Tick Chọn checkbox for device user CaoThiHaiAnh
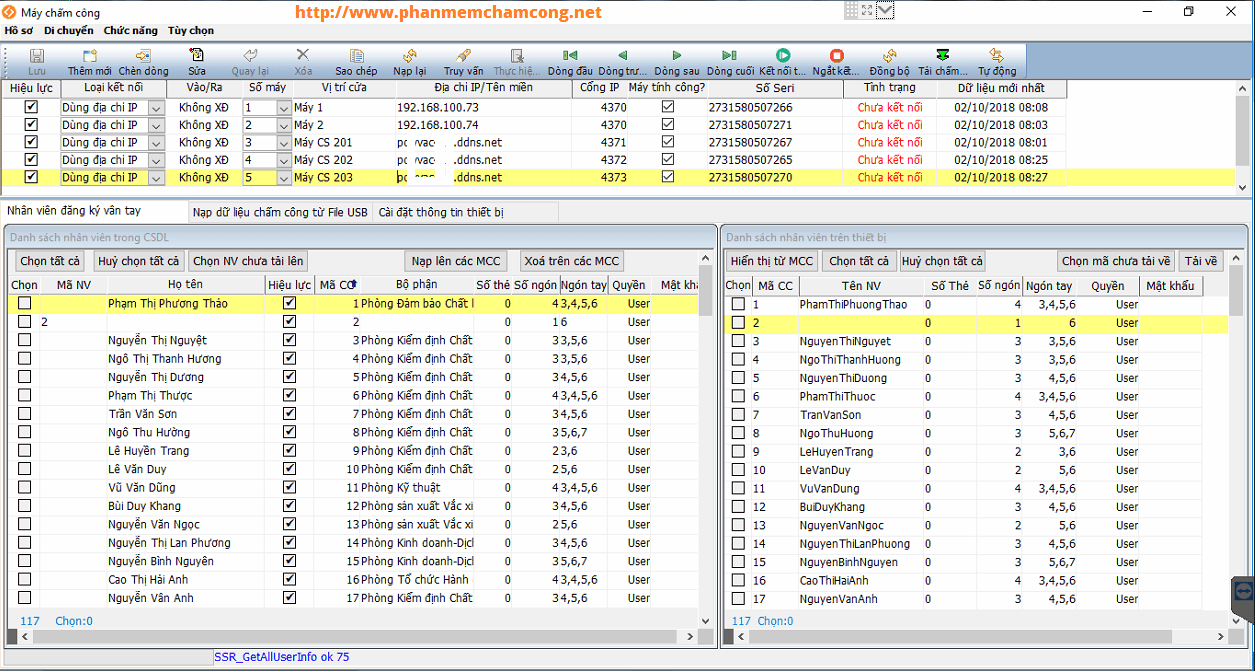Image resolution: width=1255 pixels, height=671 pixels. 738,580
